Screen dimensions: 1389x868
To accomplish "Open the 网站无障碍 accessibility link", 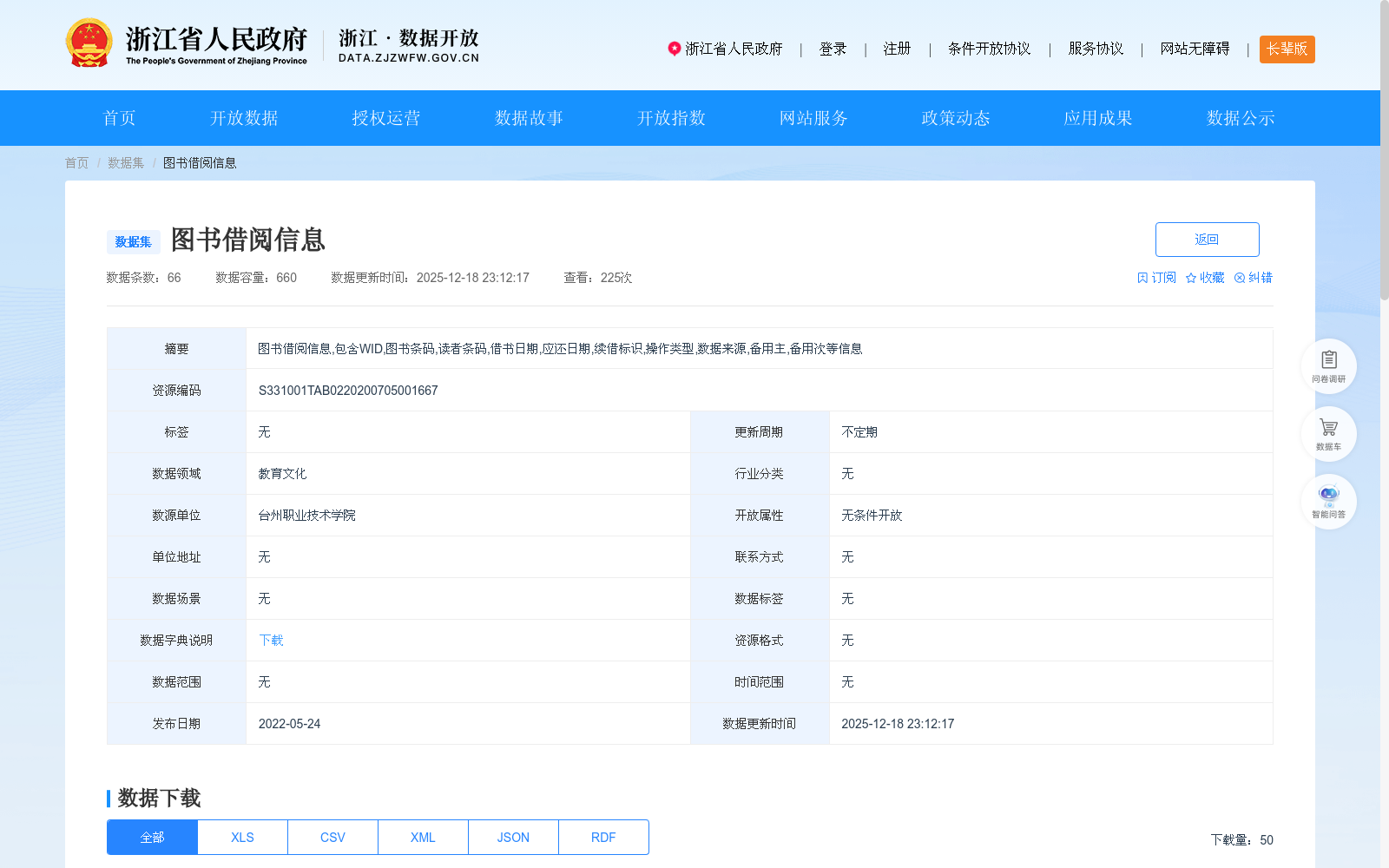I will (x=1195, y=49).
